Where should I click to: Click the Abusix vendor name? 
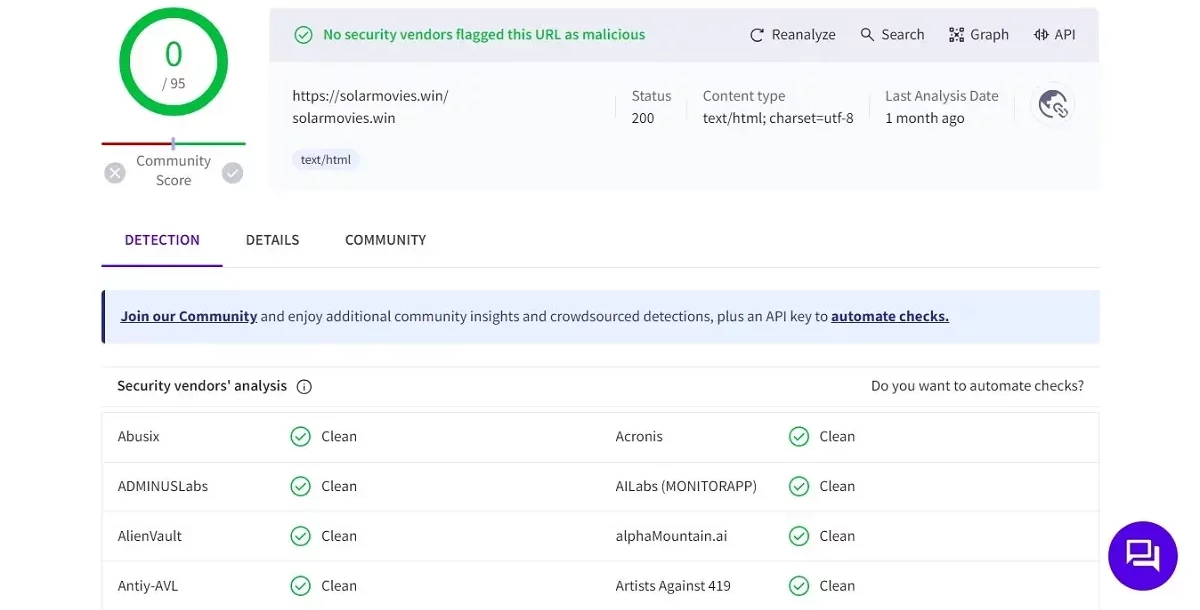pos(139,436)
